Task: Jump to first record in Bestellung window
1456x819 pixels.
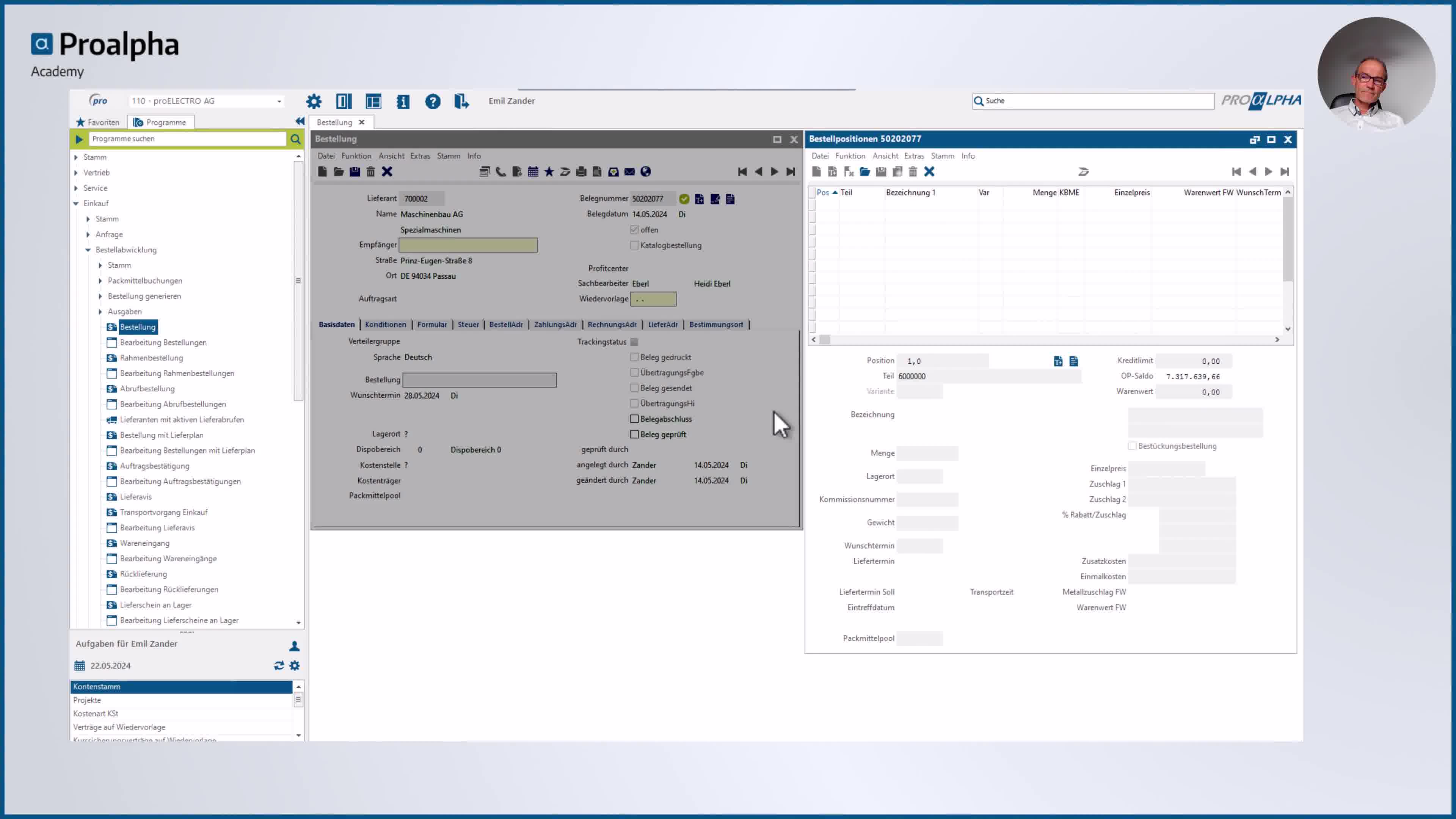Action: [743, 172]
